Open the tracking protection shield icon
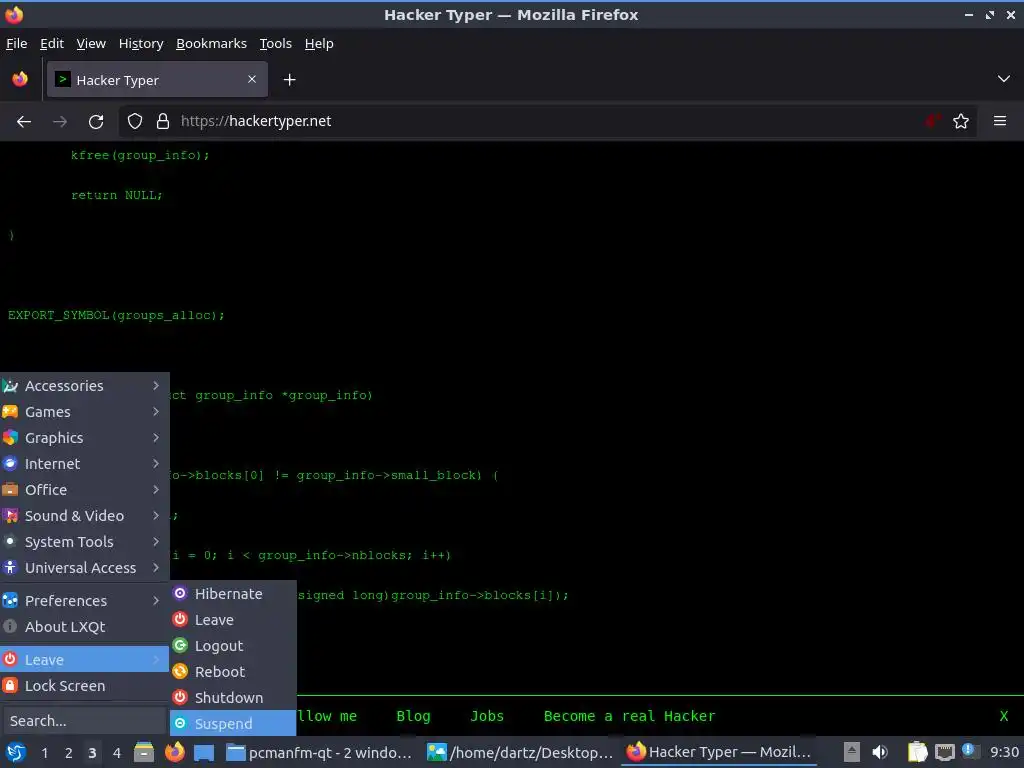 tap(135, 121)
